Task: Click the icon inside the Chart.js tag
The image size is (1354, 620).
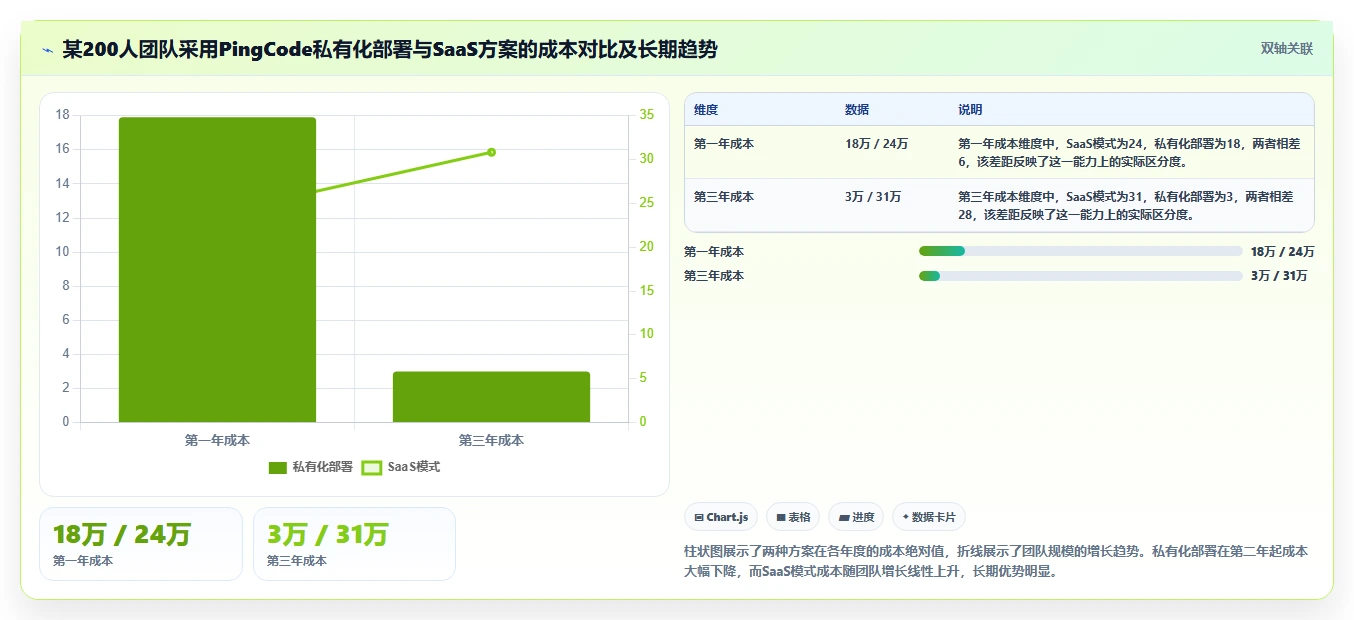Action: pos(699,517)
